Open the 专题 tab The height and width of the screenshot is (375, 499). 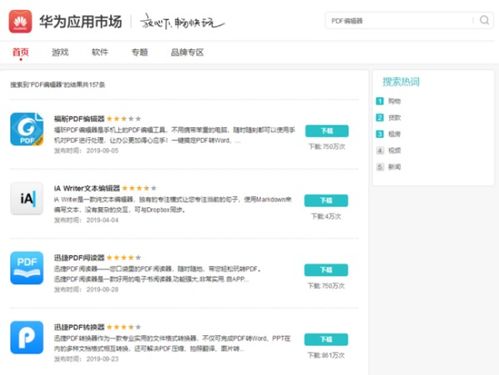click(x=140, y=52)
